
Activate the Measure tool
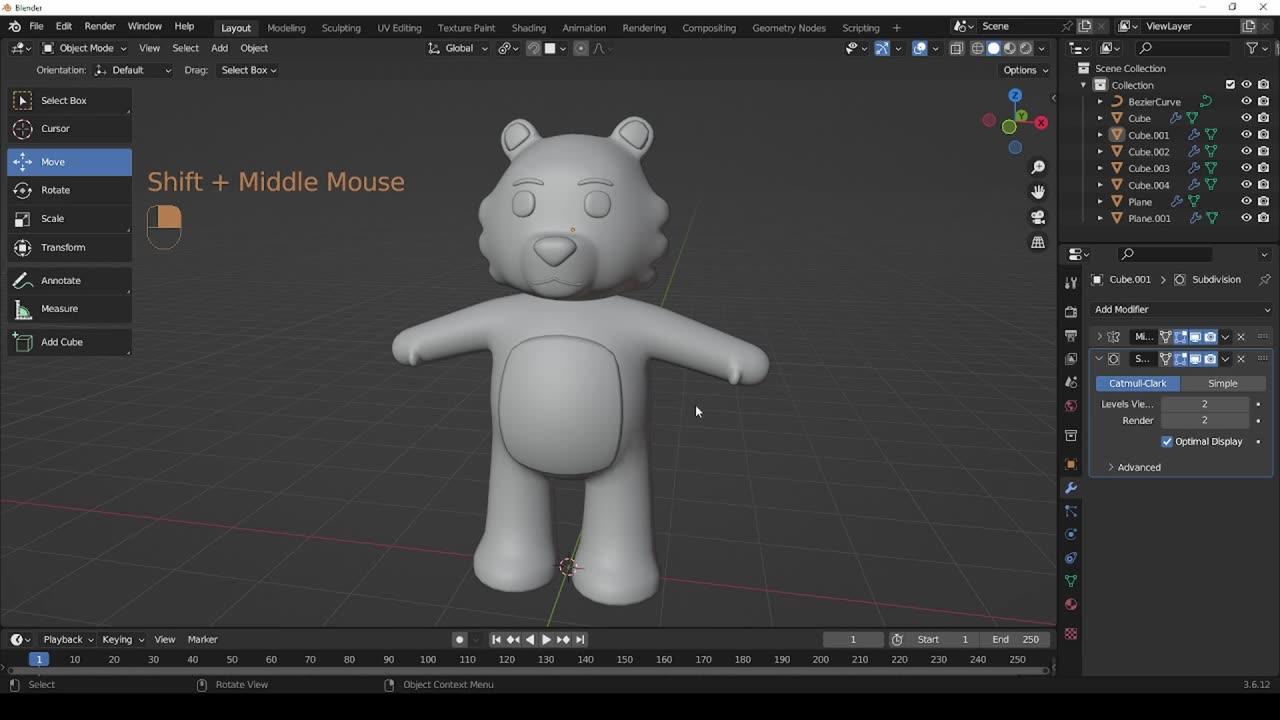point(69,308)
